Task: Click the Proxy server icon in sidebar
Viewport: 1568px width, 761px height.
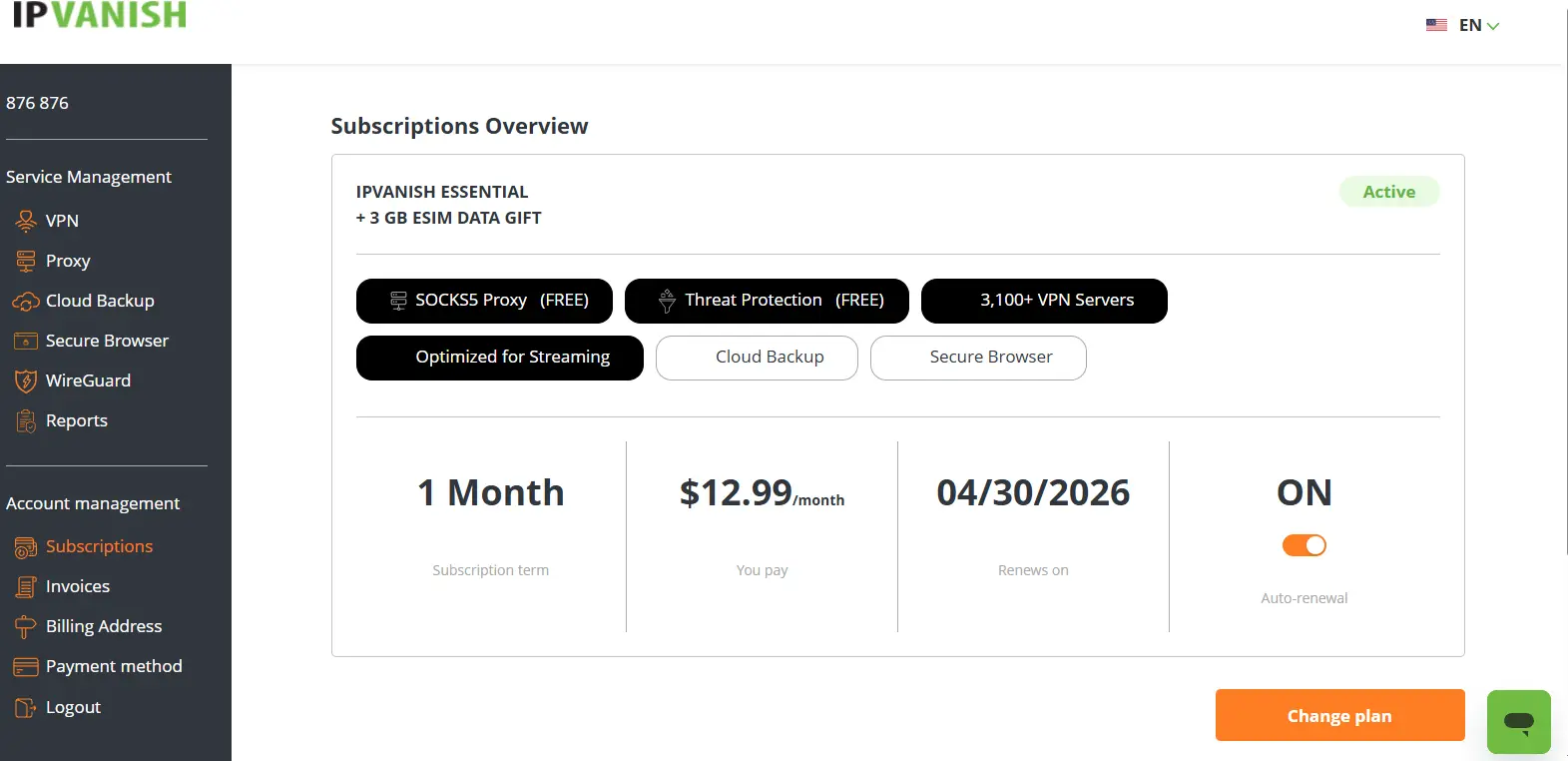Action: pyautogui.click(x=26, y=261)
